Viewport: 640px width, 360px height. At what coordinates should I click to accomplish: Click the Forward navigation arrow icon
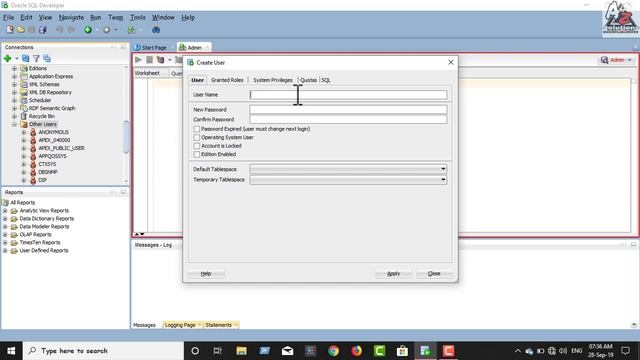[107, 30]
